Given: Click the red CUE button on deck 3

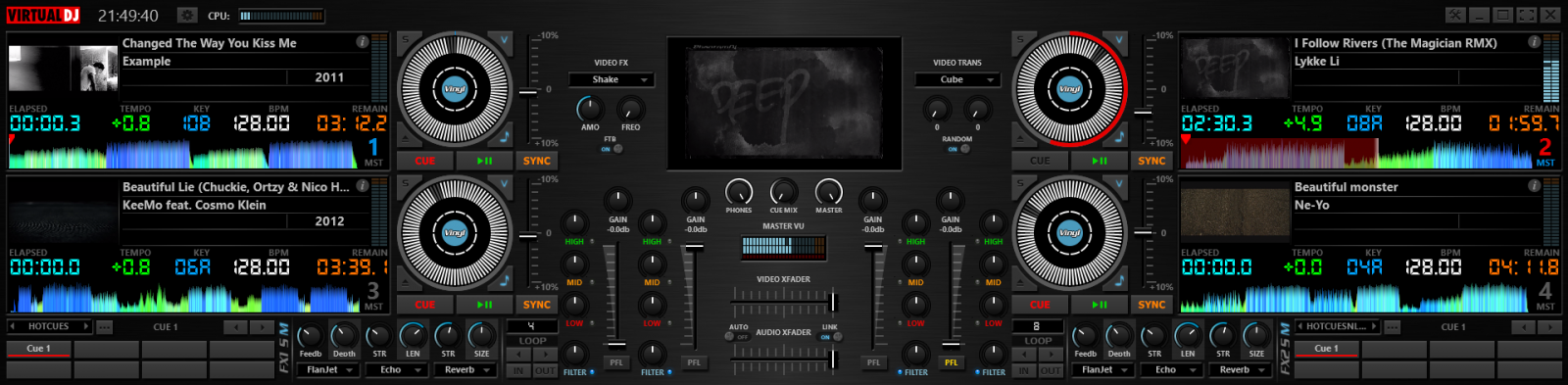Looking at the screenshot, I should click(424, 305).
